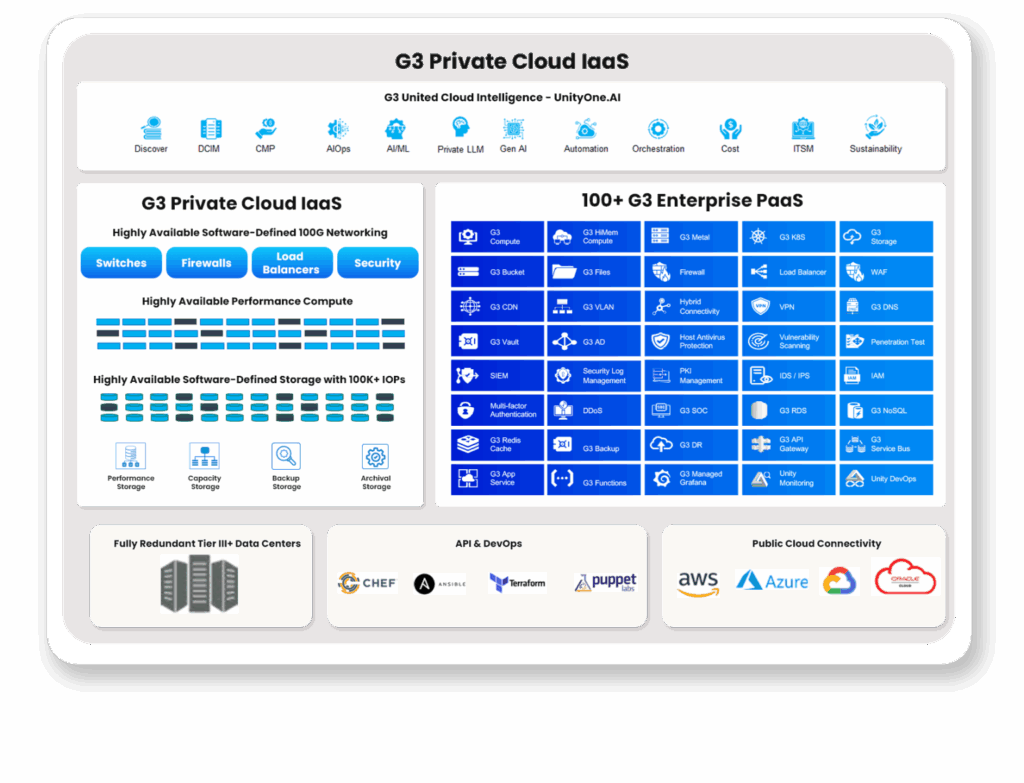Click the Firewalls button
1024x783 pixels.
point(206,263)
